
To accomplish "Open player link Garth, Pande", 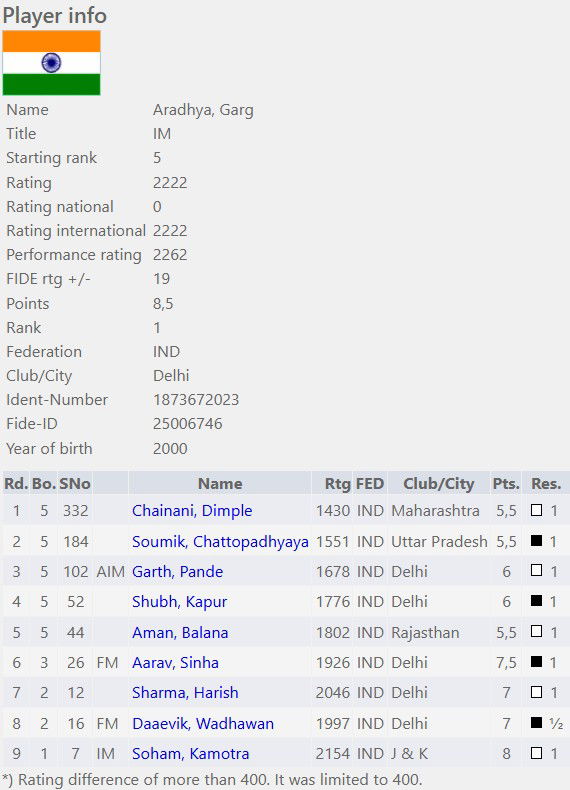I will tap(177, 571).
